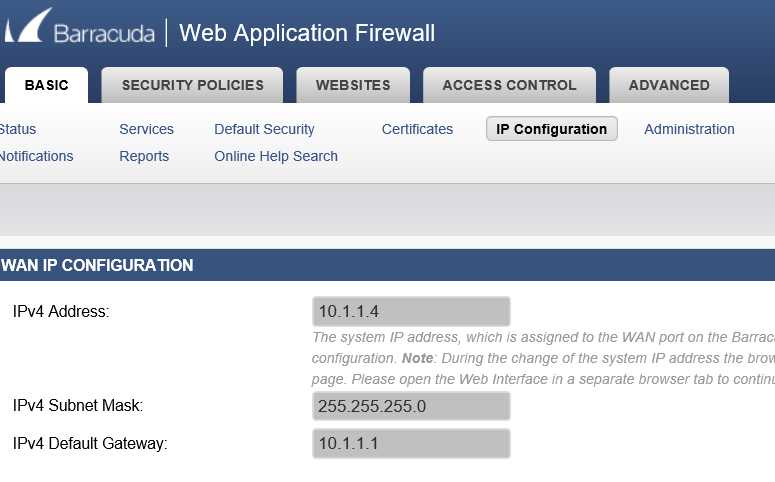
Task: Open the SECURITY POLICIES tab
Action: (192, 85)
